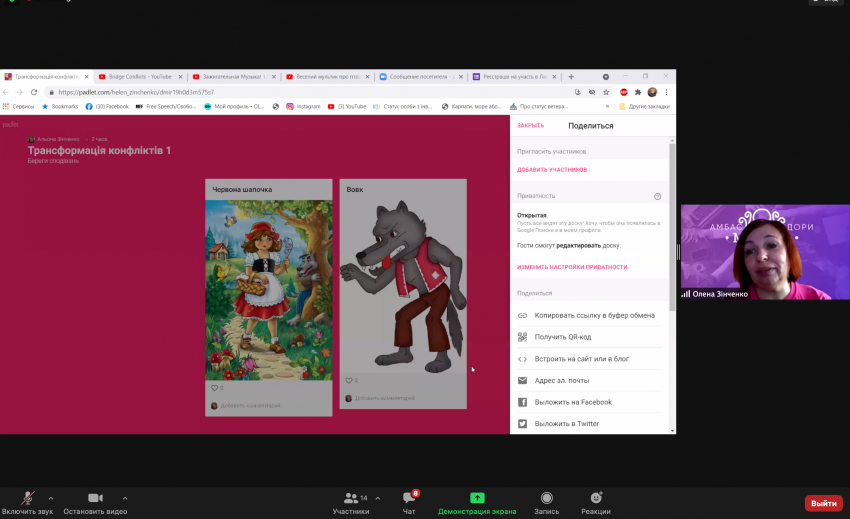
Task: Open Другие закладки folder
Action: click(x=644, y=106)
